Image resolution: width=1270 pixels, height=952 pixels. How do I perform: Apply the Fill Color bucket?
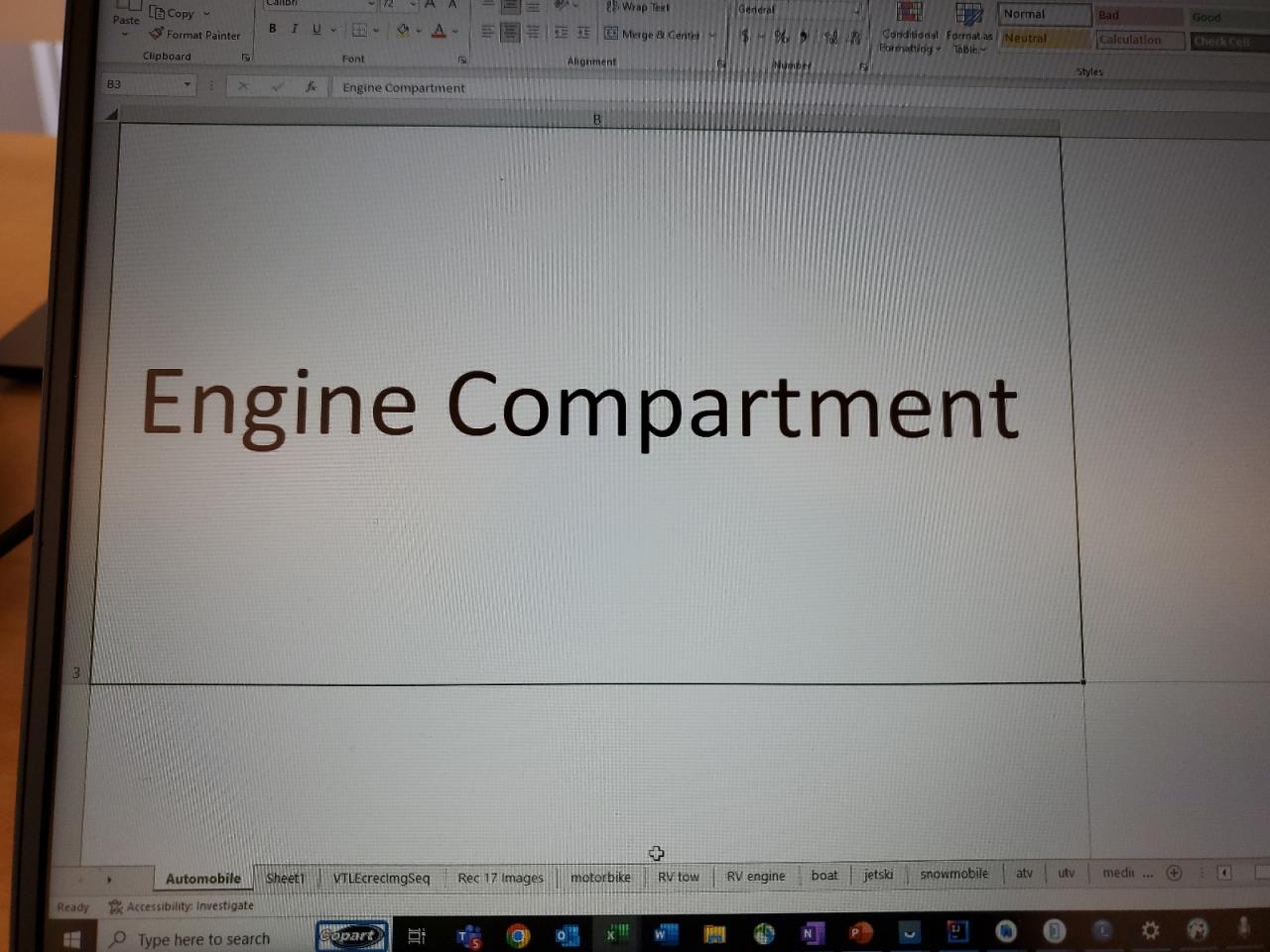(x=403, y=31)
